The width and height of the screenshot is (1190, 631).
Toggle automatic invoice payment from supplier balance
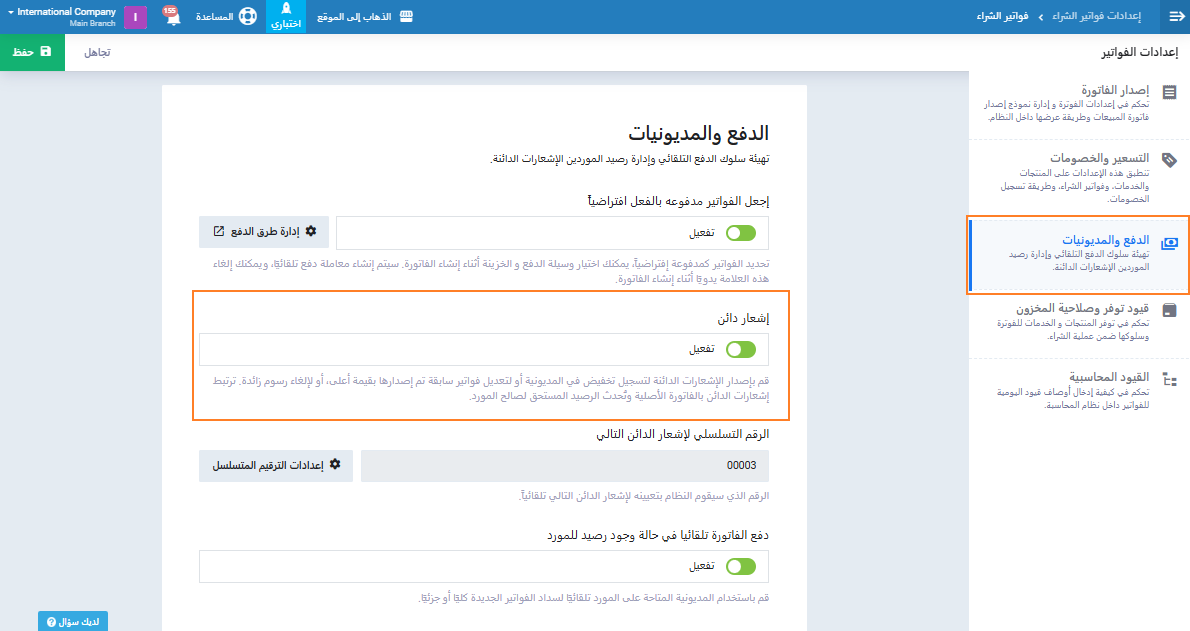point(741,566)
